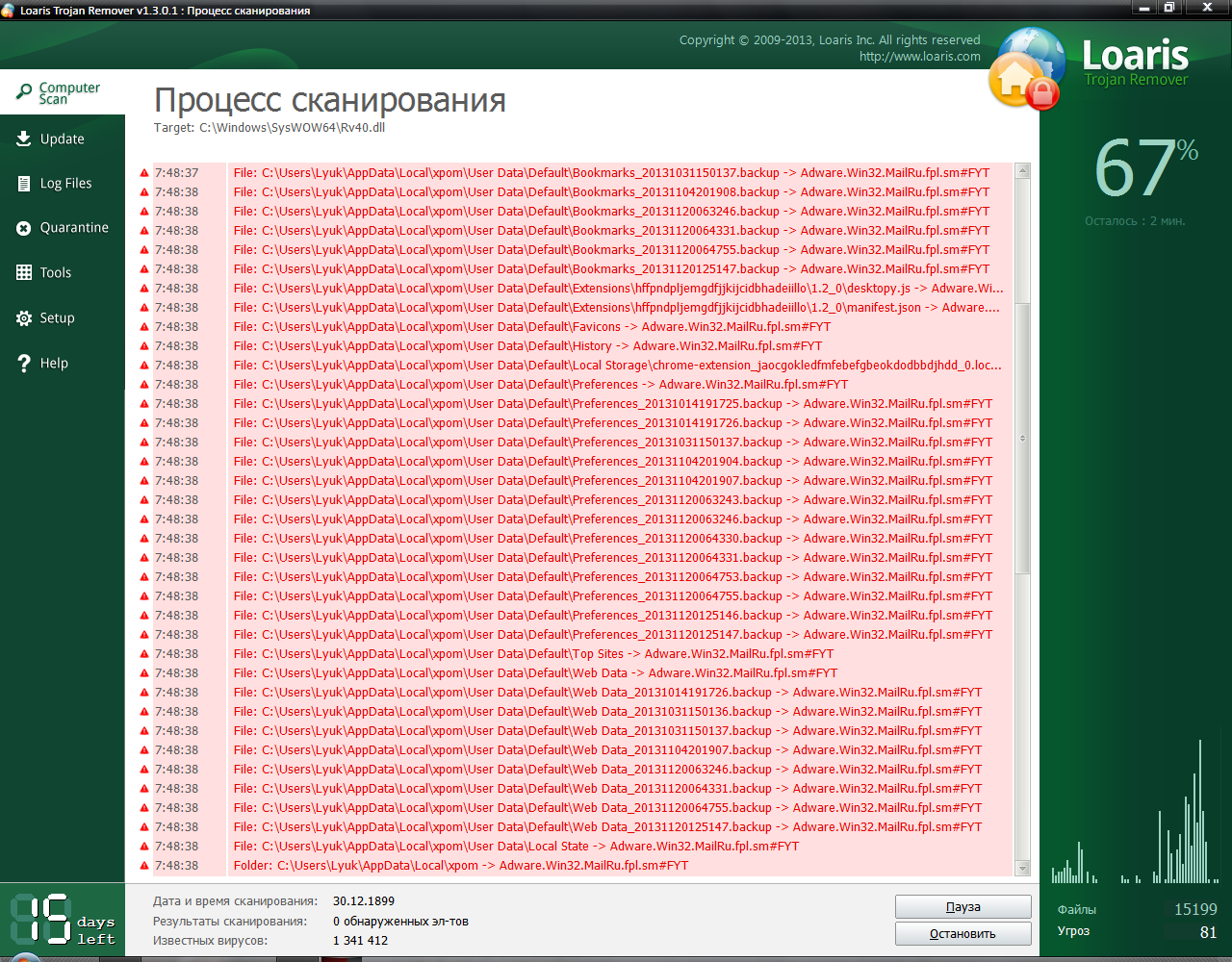Open the Update section
The height and width of the screenshot is (962, 1232).
point(63,139)
